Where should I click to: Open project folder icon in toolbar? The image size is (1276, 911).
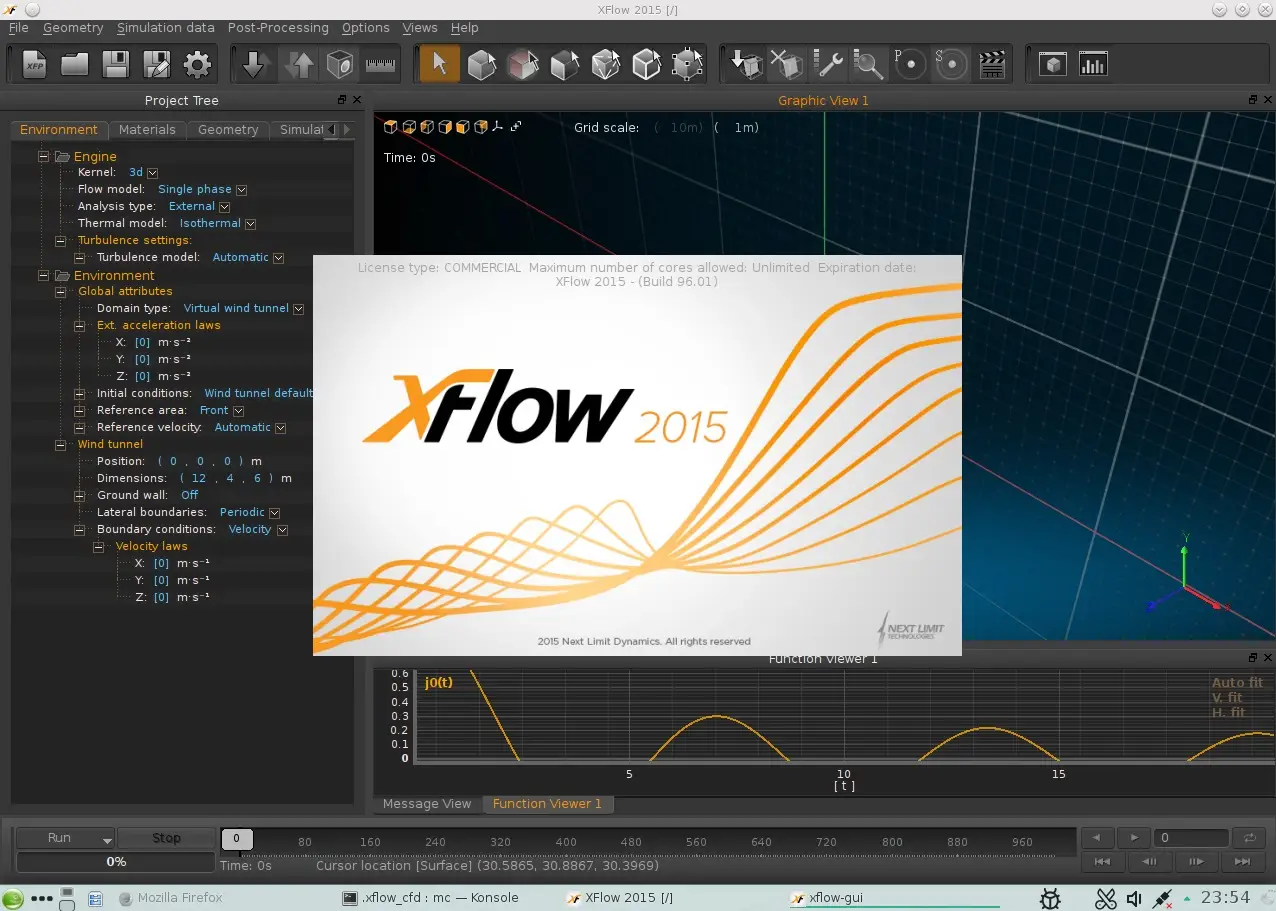point(75,65)
